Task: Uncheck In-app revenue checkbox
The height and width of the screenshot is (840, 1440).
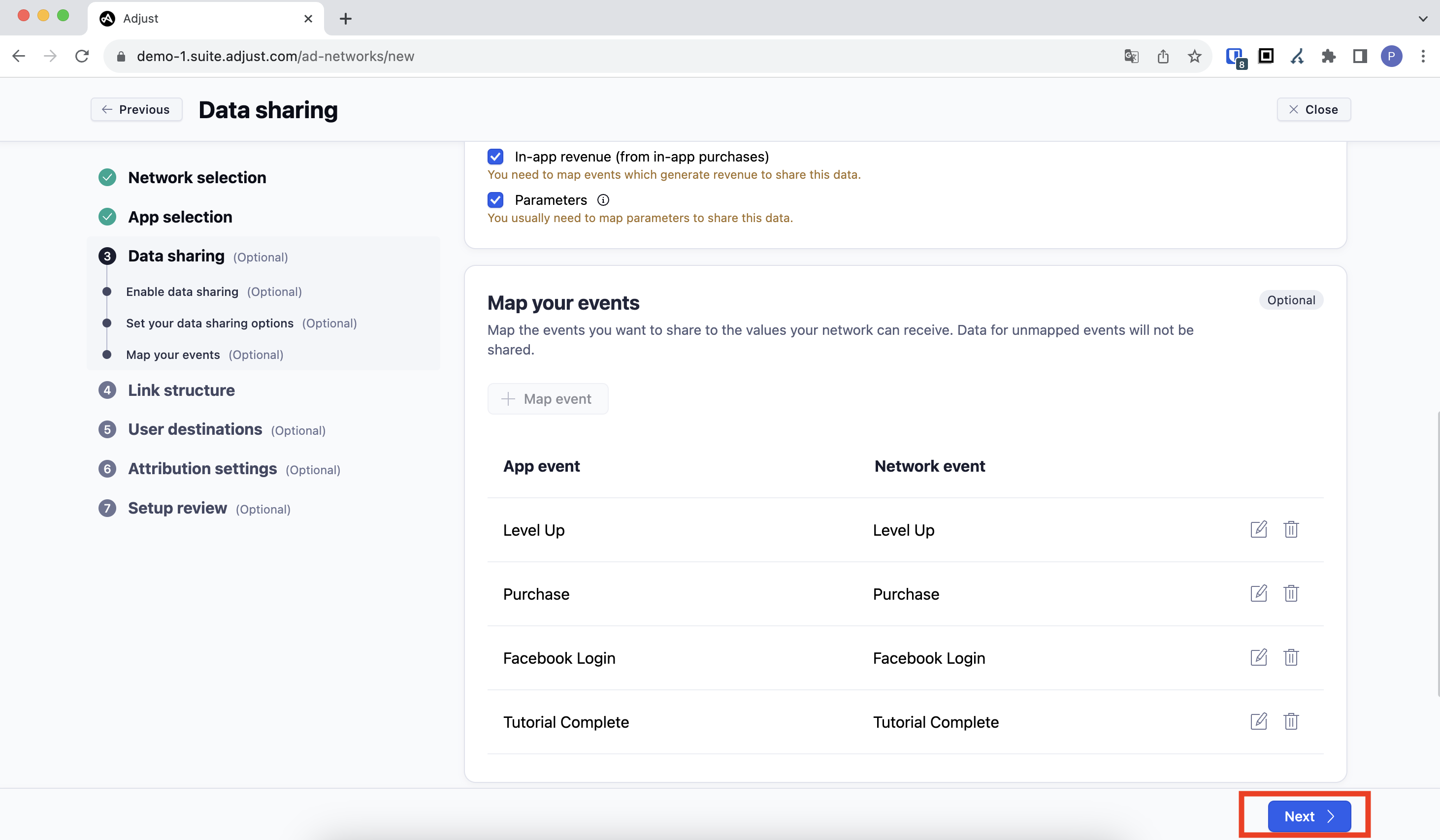Action: coord(495,157)
